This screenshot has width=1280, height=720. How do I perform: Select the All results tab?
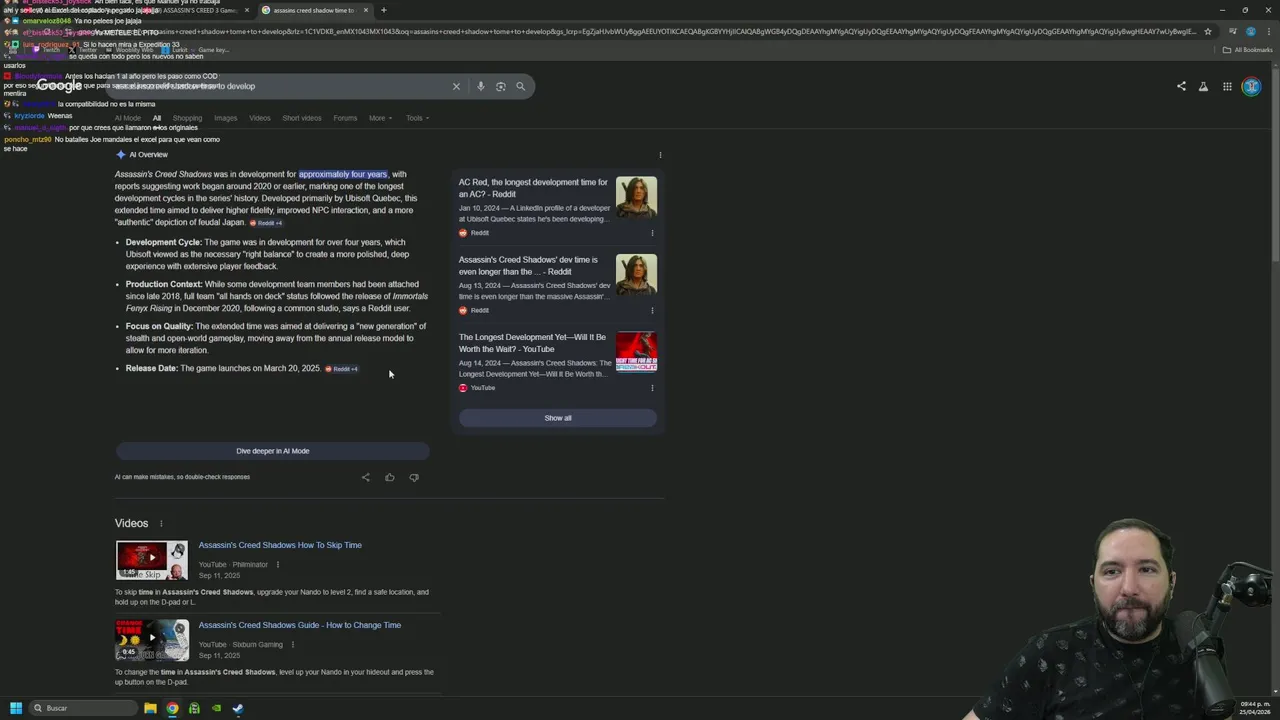[x=156, y=118]
